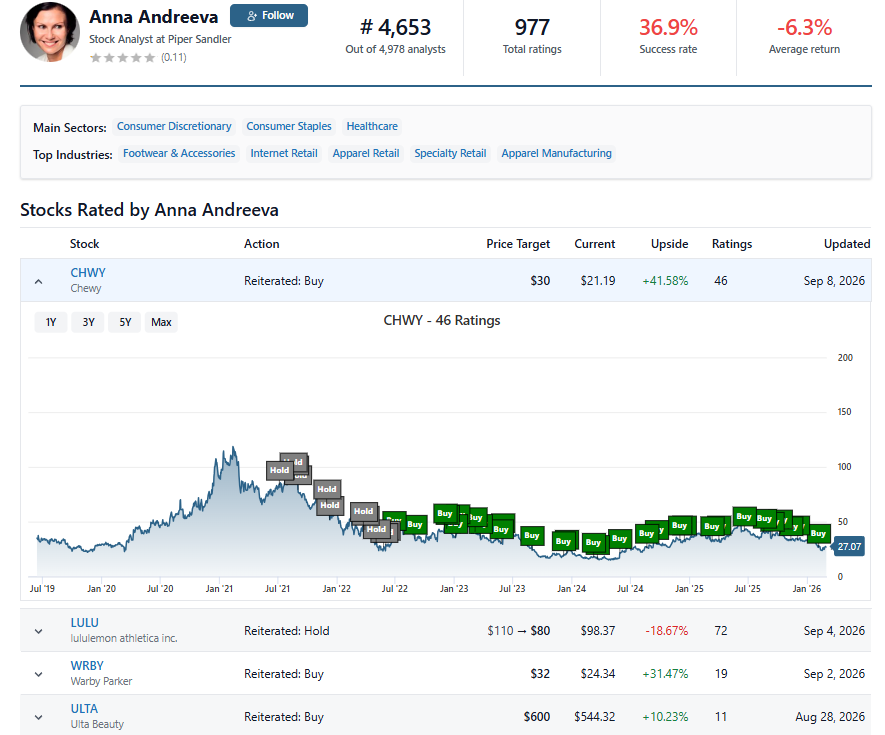Click the # 4,653 analyst rank
The image size is (885, 735).
click(395, 27)
